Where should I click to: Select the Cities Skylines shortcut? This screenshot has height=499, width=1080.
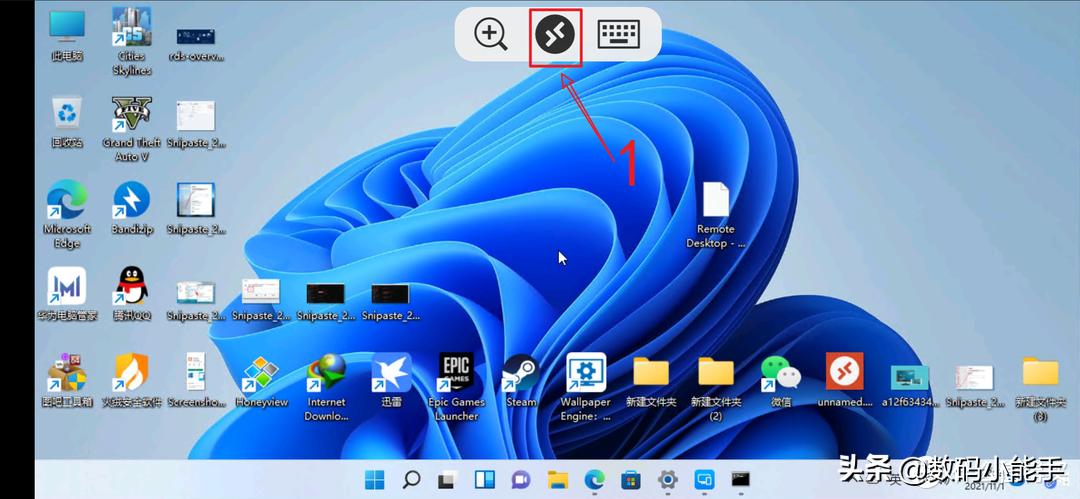pos(132,41)
